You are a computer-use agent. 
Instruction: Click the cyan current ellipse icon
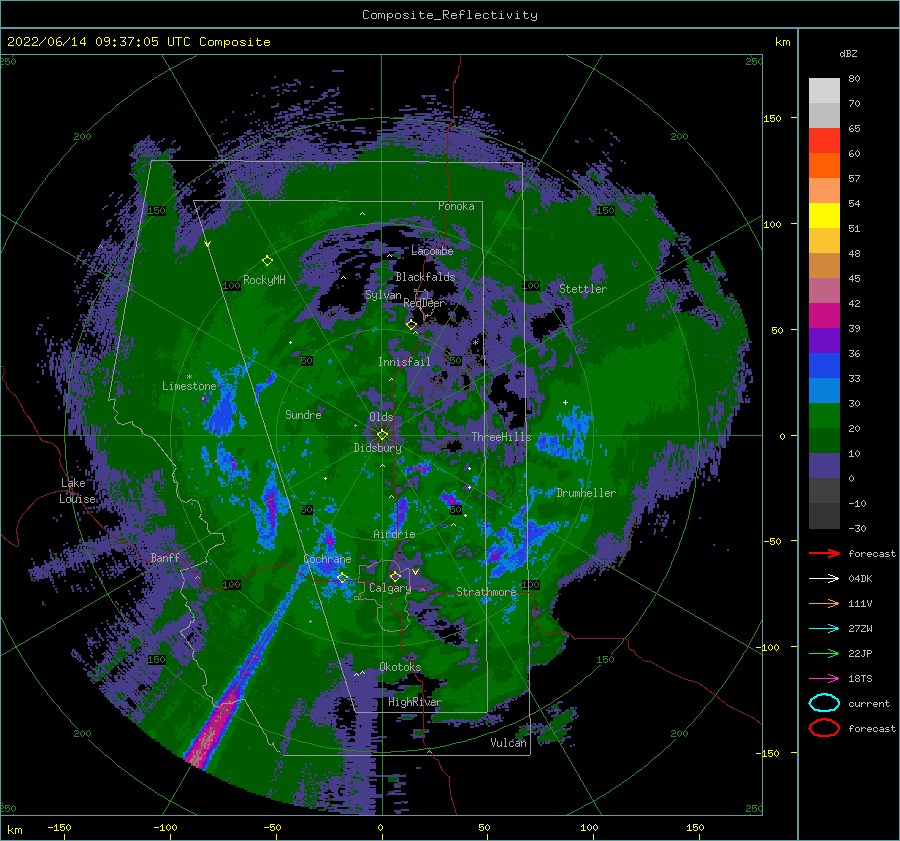click(824, 703)
